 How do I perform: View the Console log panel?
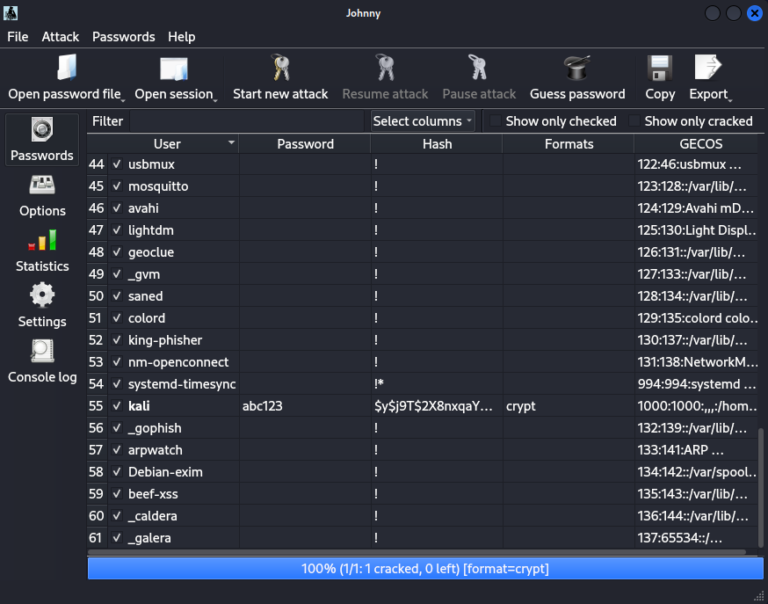42,361
